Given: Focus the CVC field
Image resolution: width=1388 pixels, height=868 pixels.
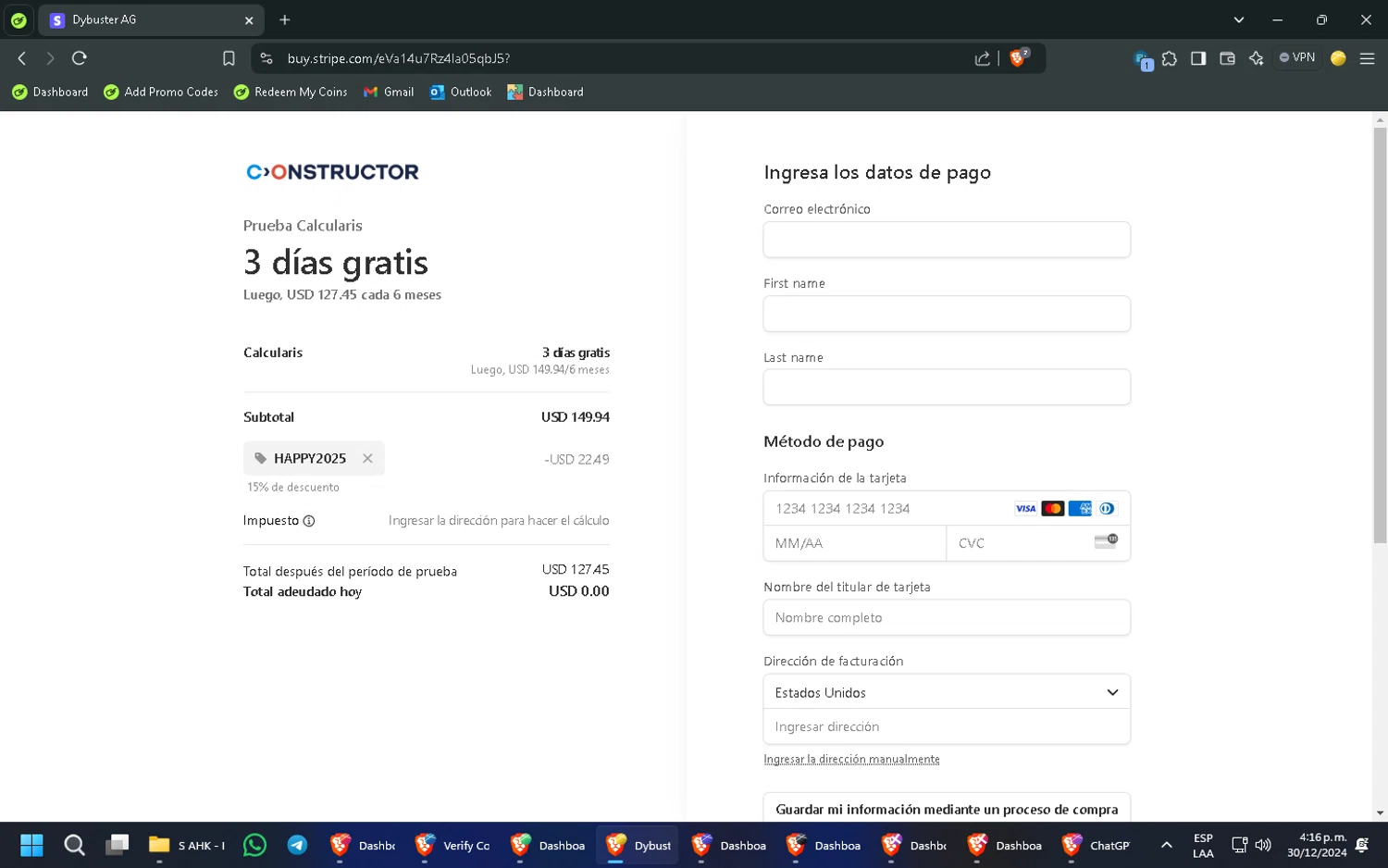Looking at the screenshot, I should pos(1038,543).
